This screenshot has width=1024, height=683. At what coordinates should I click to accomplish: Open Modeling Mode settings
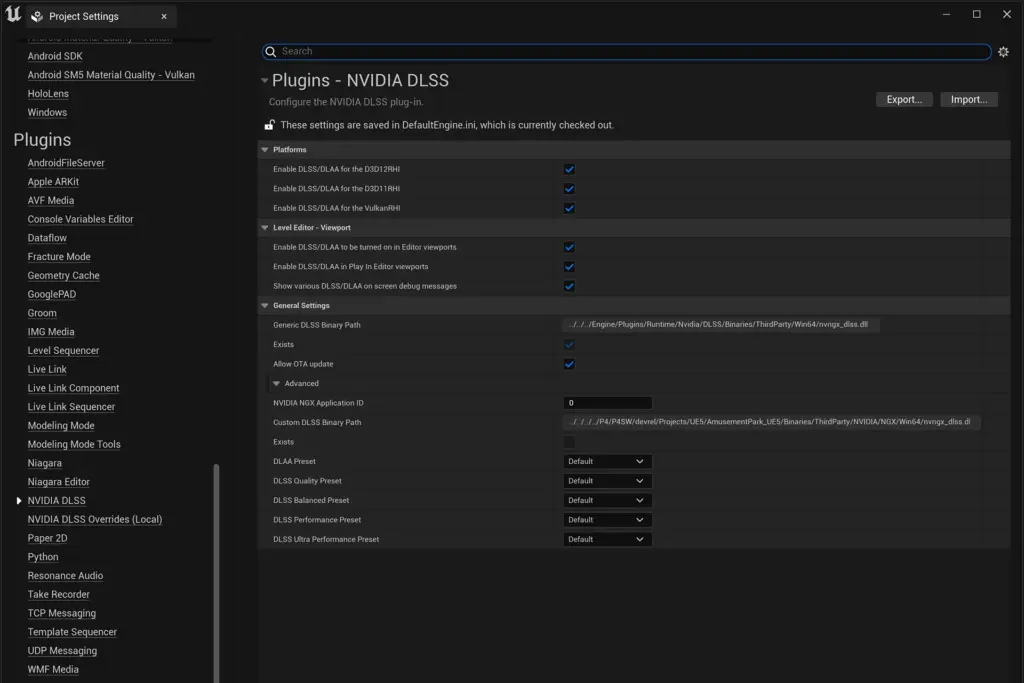pyautogui.click(x=61, y=426)
